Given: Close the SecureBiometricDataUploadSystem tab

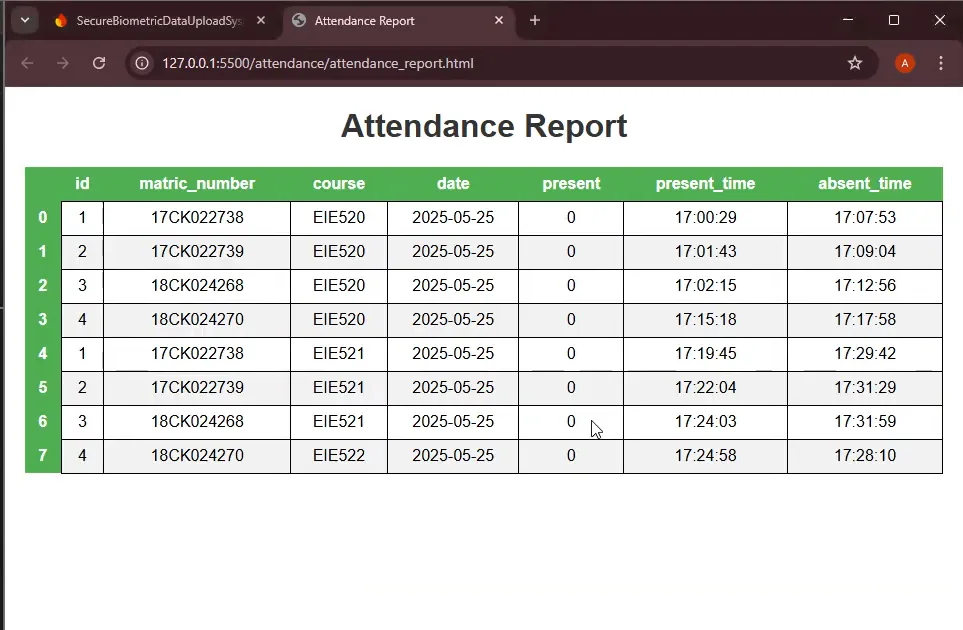Looking at the screenshot, I should click(261, 20).
